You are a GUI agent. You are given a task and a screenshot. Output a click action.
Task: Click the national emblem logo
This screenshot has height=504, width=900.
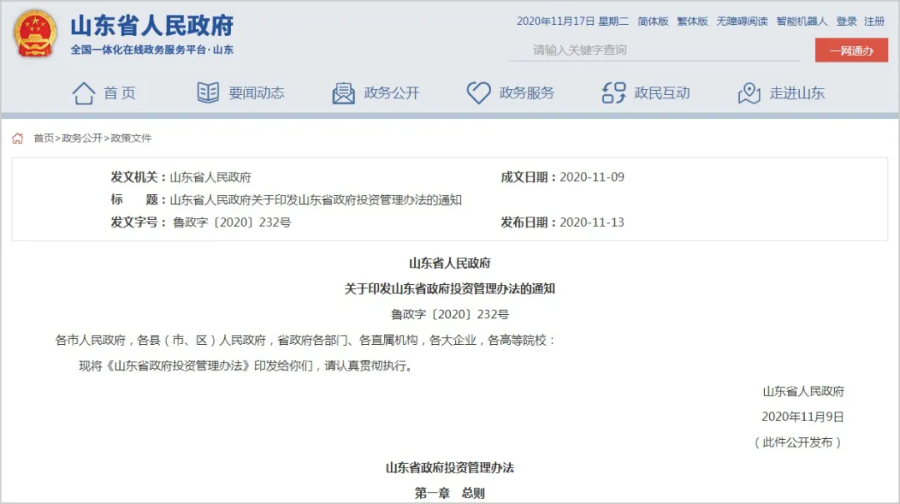tap(35, 34)
